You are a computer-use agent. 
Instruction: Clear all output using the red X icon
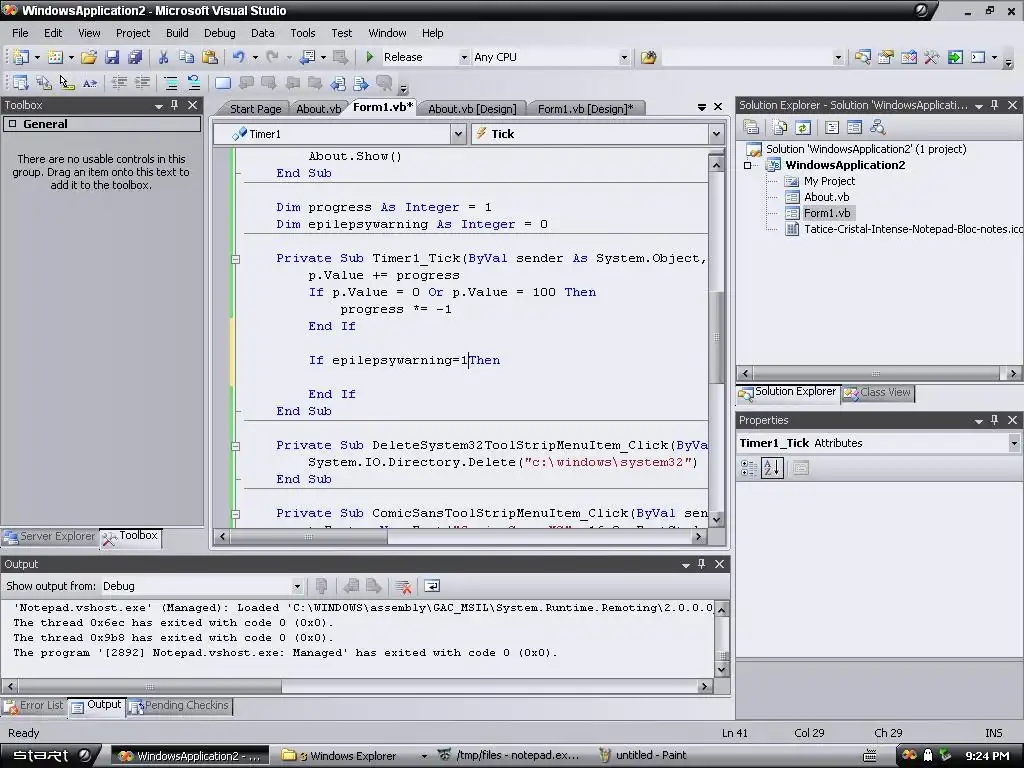[x=403, y=586]
